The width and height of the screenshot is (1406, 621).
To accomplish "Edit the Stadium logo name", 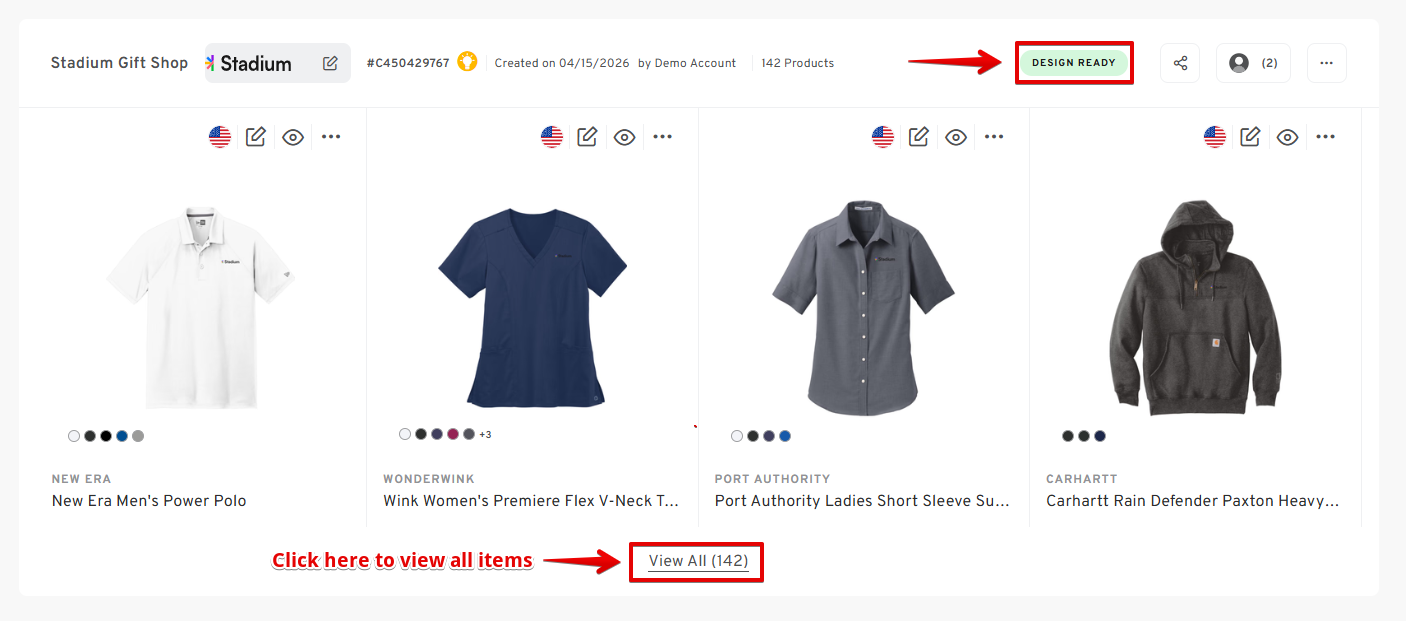I will coord(330,63).
